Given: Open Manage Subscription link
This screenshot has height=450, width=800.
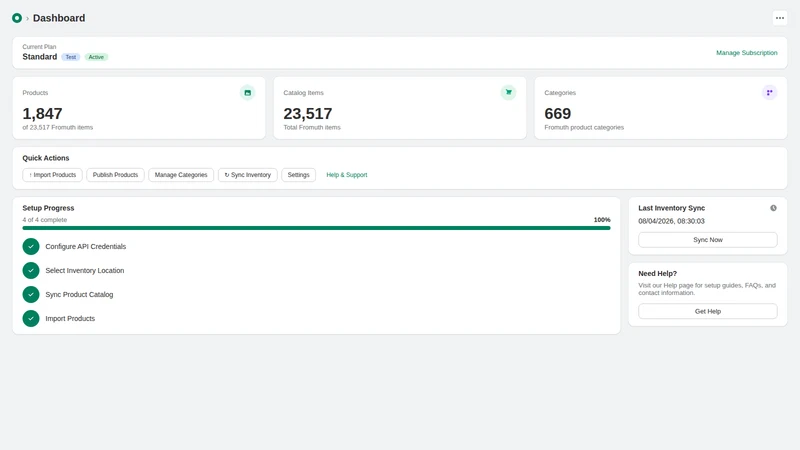Looking at the screenshot, I should pos(746,53).
